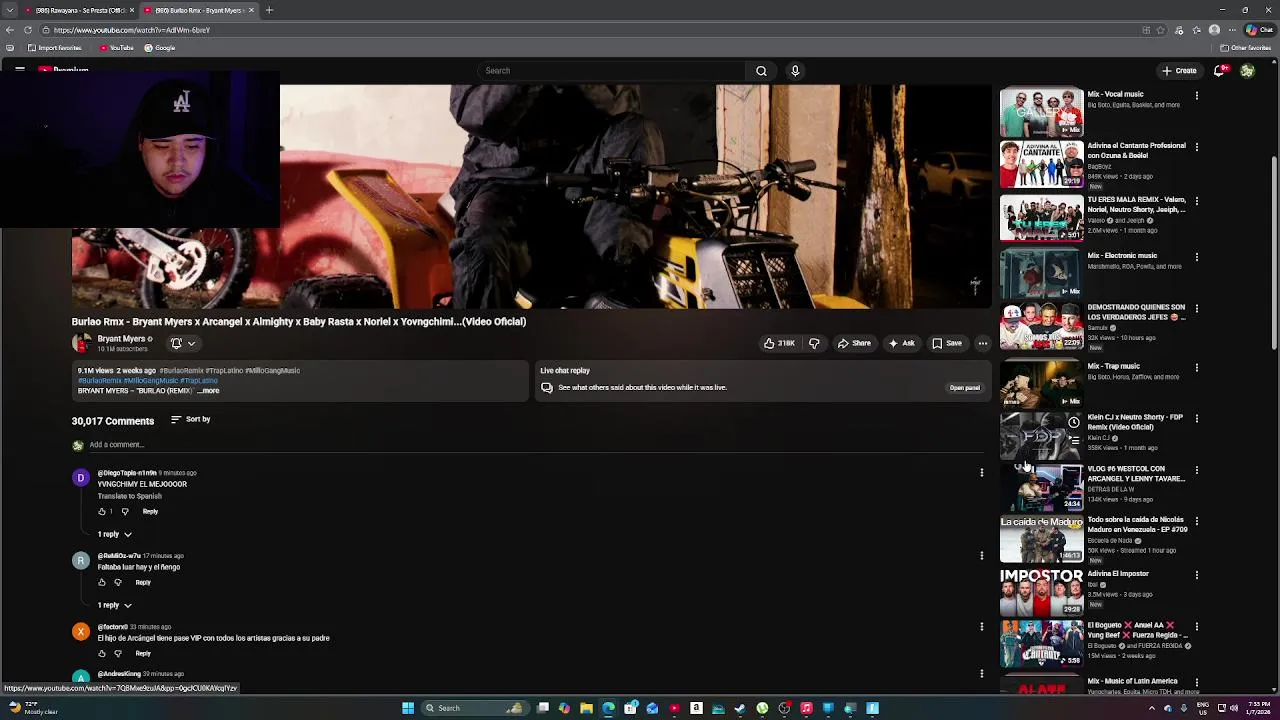The height and width of the screenshot is (720, 1280).
Task: Reply to the YVNGCHIMY EL MEJOOOOR comment
Action: coord(150,512)
